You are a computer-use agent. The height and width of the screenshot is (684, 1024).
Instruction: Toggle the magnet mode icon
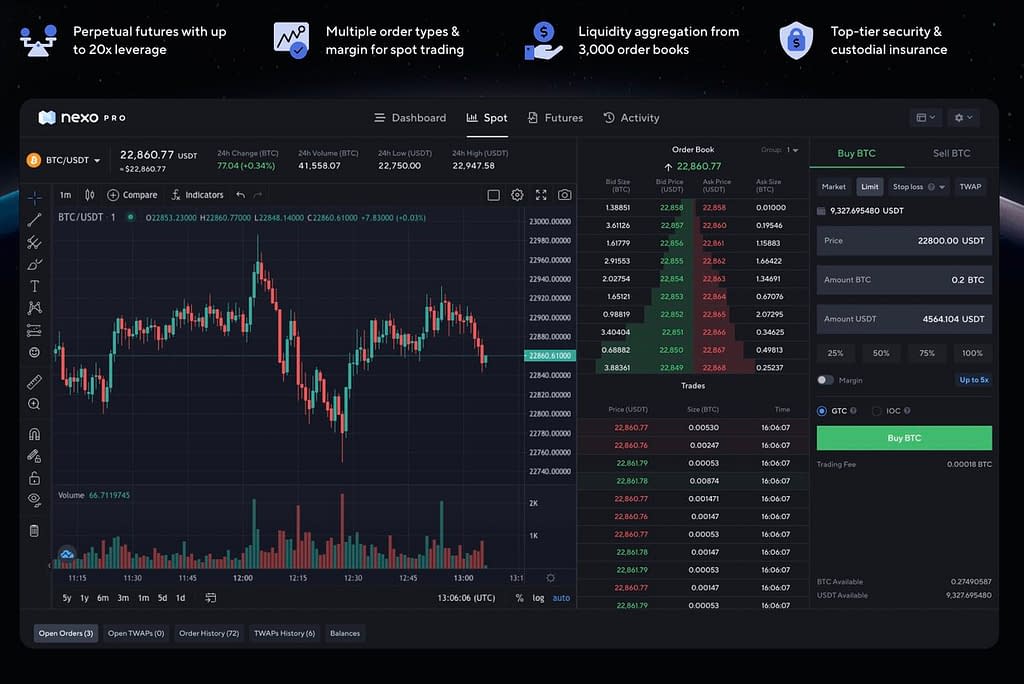pyautogui.click(x=35, y=434)
